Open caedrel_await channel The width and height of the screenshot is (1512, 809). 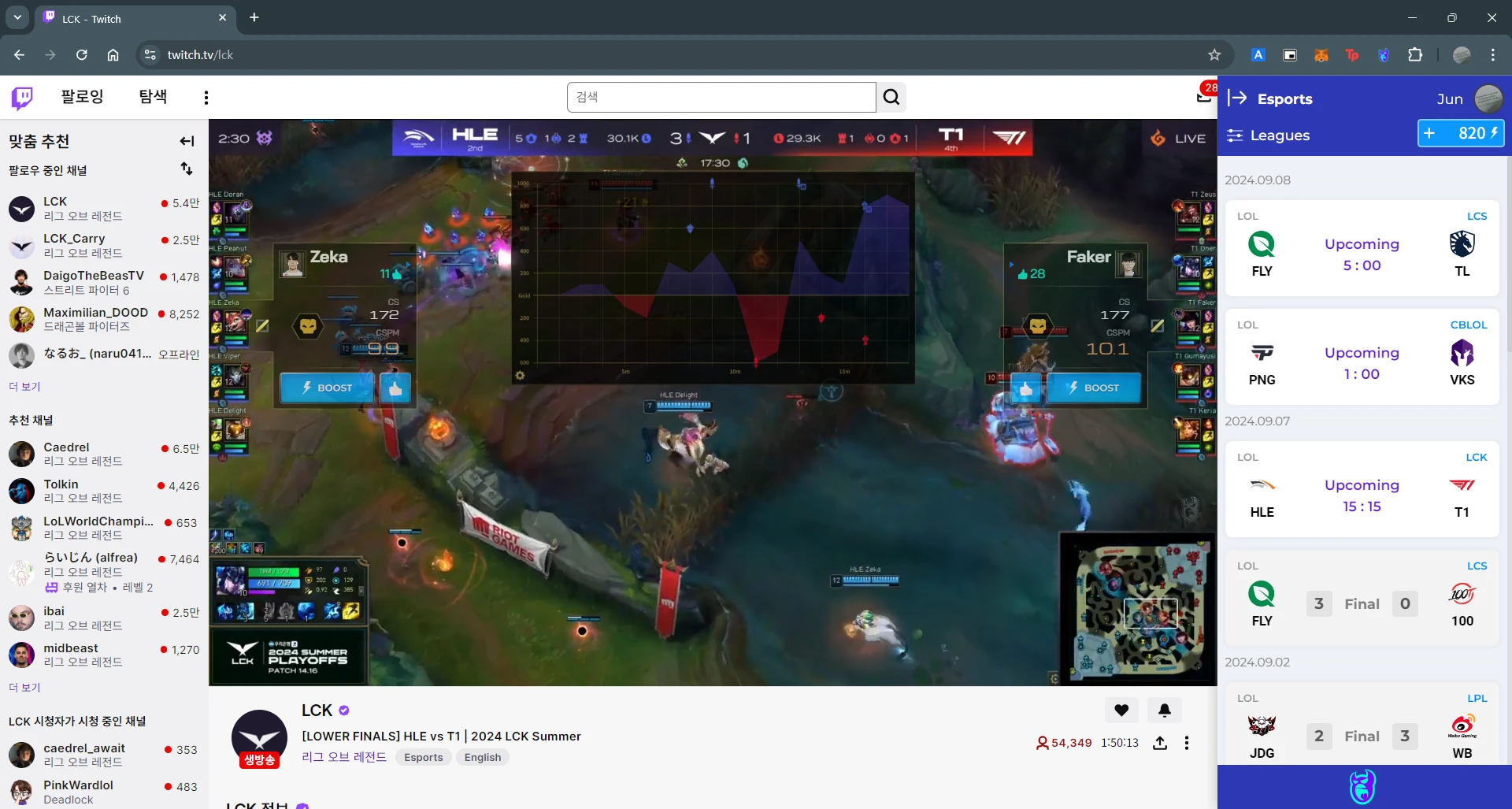[x=104, y=755]
